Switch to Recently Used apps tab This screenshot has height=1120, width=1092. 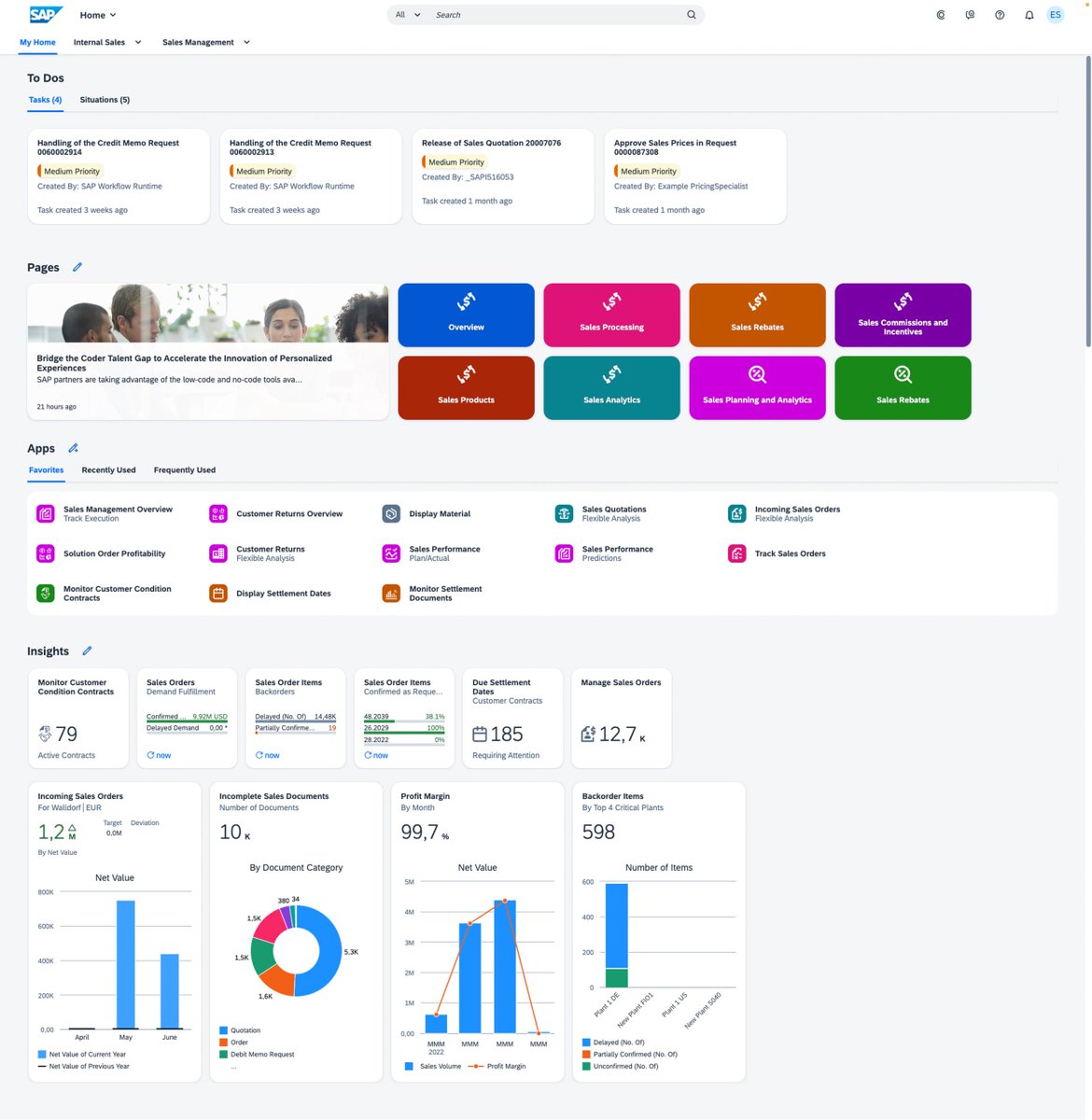coord(108,470)
